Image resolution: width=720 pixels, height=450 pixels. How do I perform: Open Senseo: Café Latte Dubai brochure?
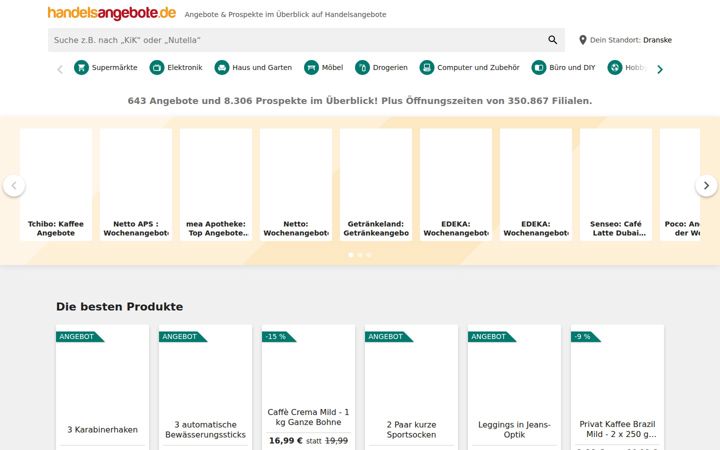pos(616,185)
